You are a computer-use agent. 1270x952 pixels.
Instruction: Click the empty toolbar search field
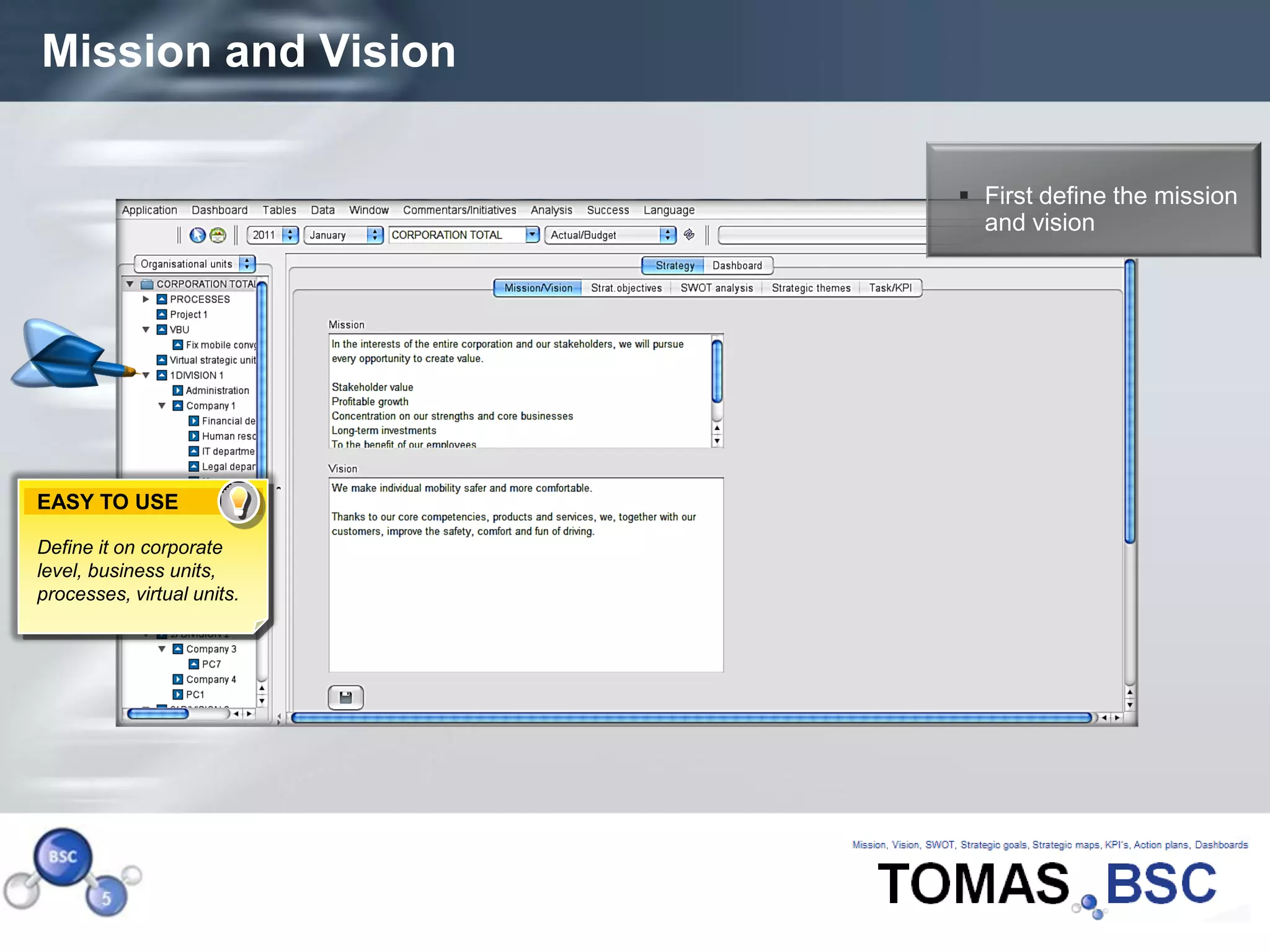point(822,236)
